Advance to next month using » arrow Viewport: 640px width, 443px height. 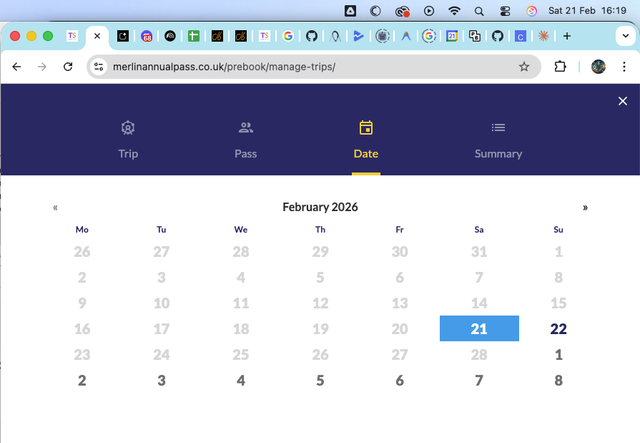(585, 207)
